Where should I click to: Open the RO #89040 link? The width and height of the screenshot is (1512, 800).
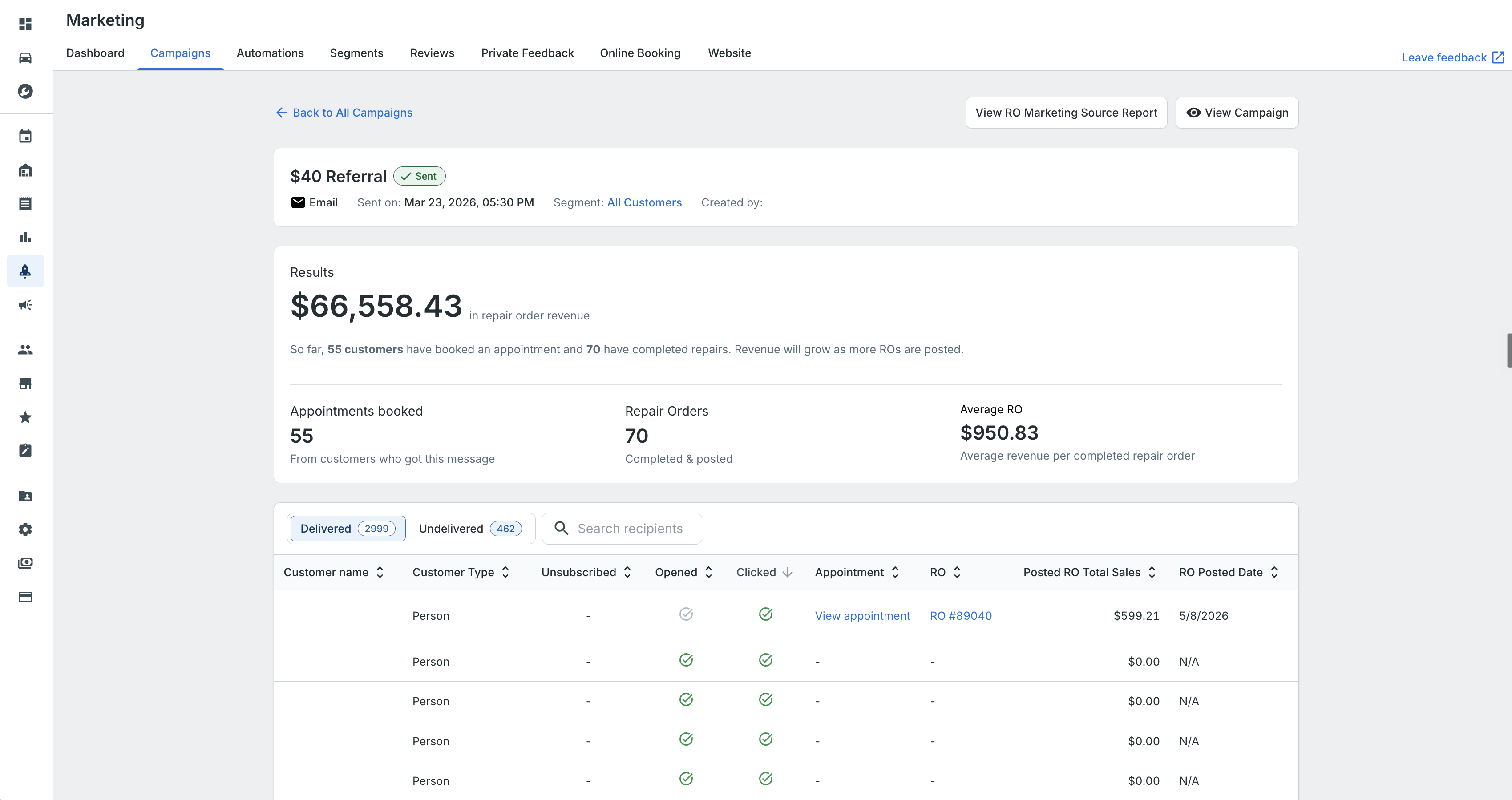[961, 616]
